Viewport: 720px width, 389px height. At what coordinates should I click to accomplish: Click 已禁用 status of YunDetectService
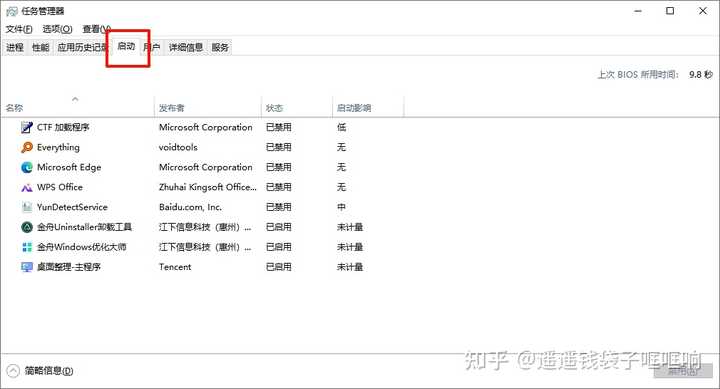(279, 207)
